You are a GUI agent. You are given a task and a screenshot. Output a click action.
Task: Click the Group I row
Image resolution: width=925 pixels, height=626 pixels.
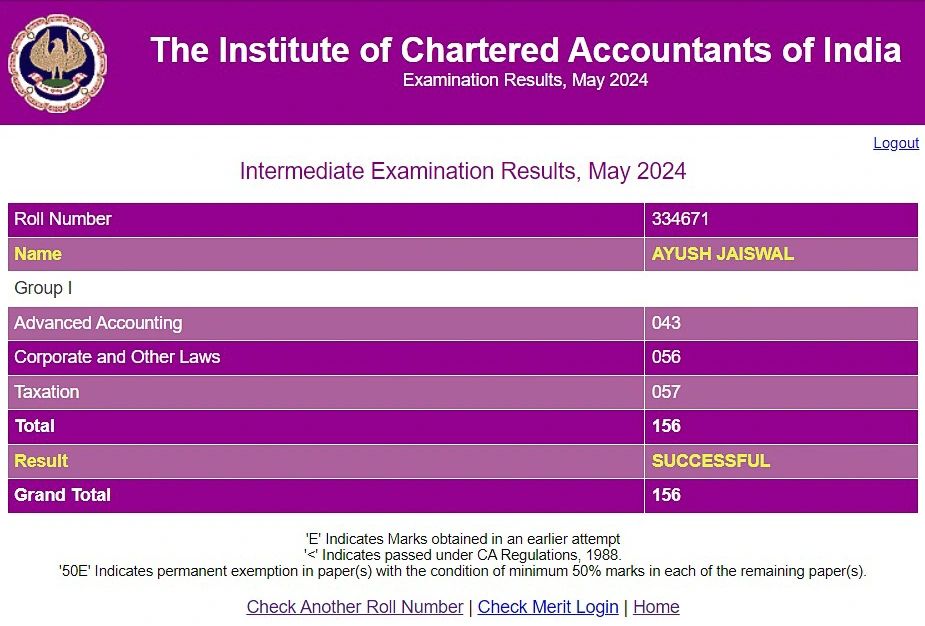pos(462,289)
